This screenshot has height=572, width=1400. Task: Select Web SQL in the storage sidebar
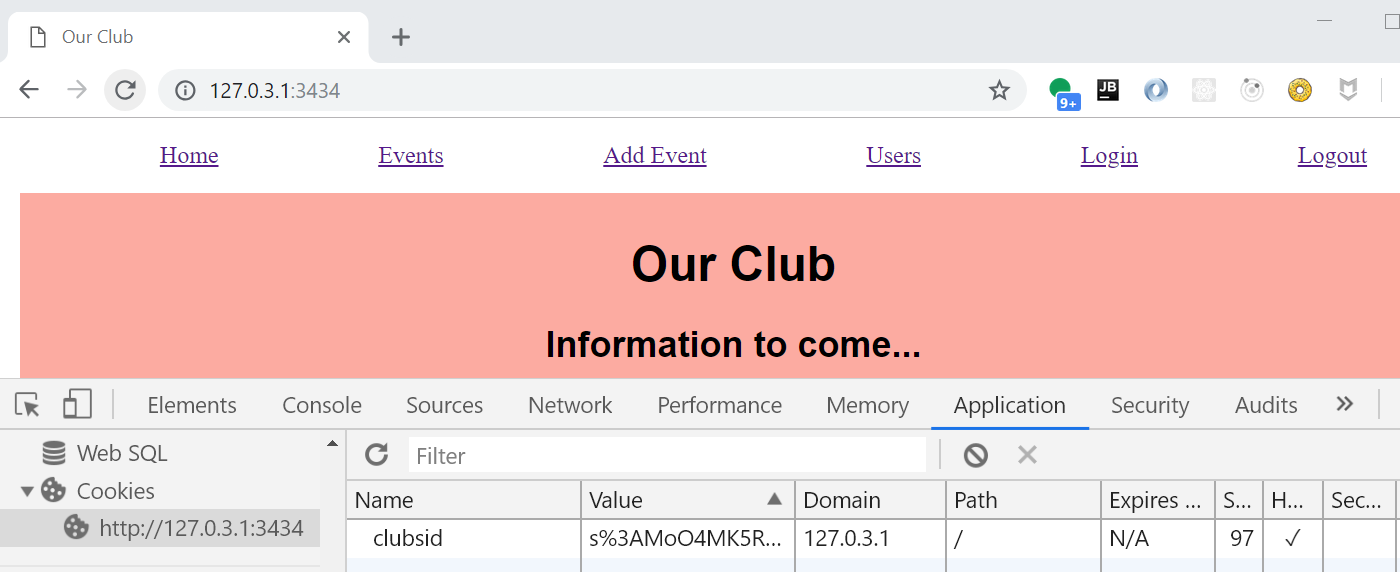121,453
